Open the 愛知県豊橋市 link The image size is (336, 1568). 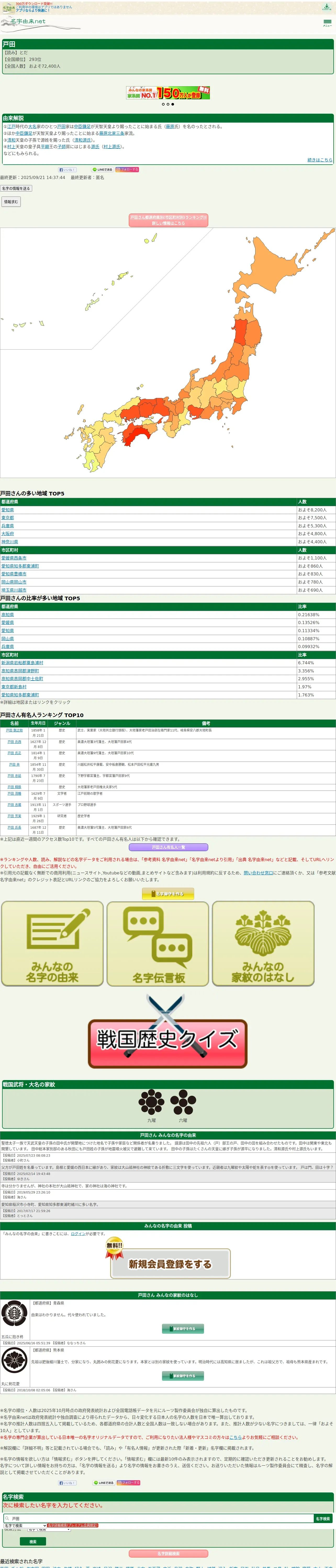pyautogui.click(x=14, y=574)
